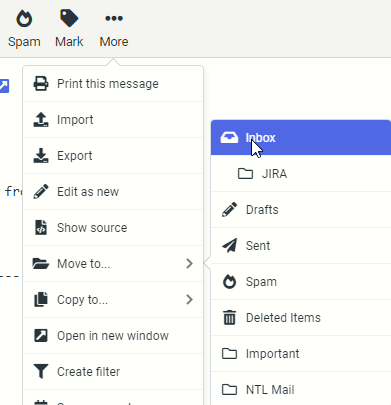Screen dimensions: 391x405
Task: Click the code file icon beside Show source
Action: (41, 228)
